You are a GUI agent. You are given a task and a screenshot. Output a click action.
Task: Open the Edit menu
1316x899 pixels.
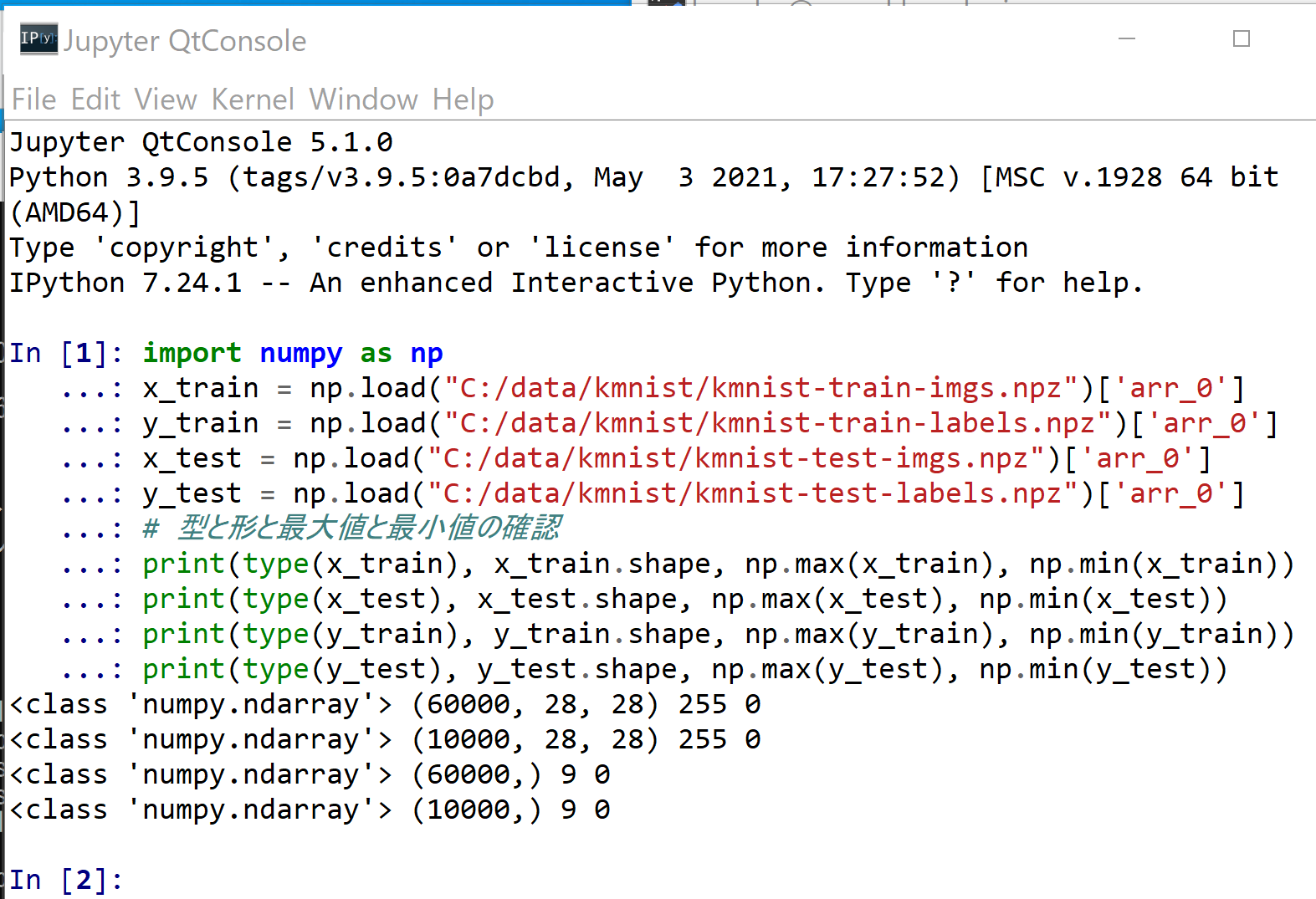95,100
